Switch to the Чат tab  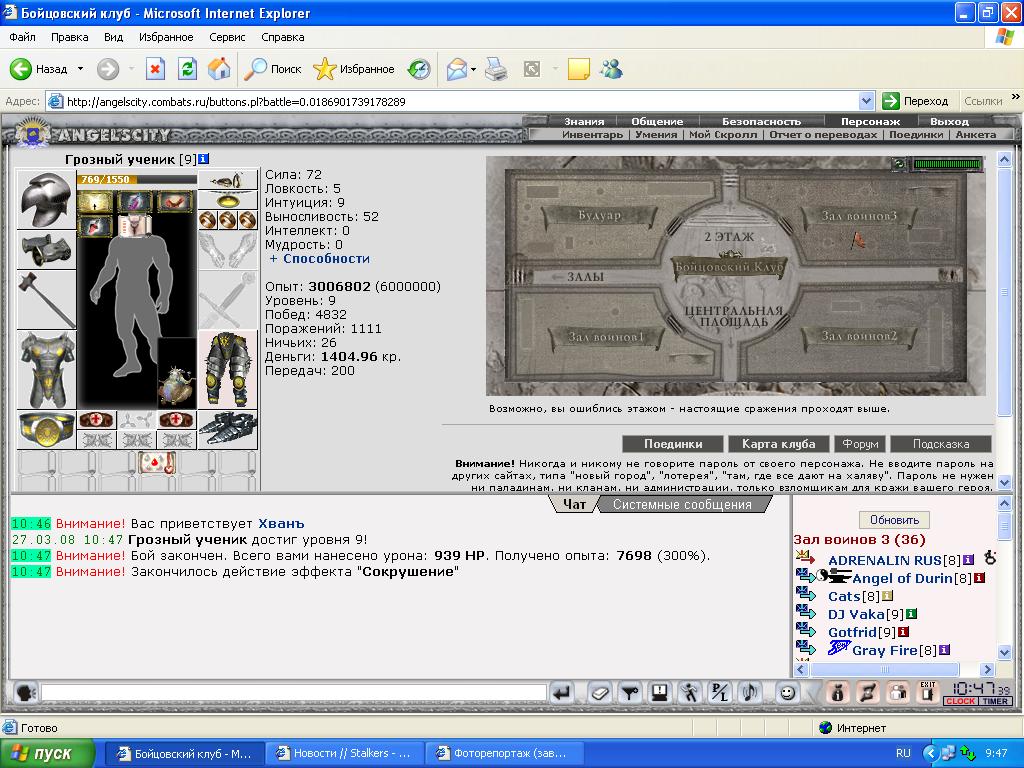pyautogui.click(x=574, y=504)
